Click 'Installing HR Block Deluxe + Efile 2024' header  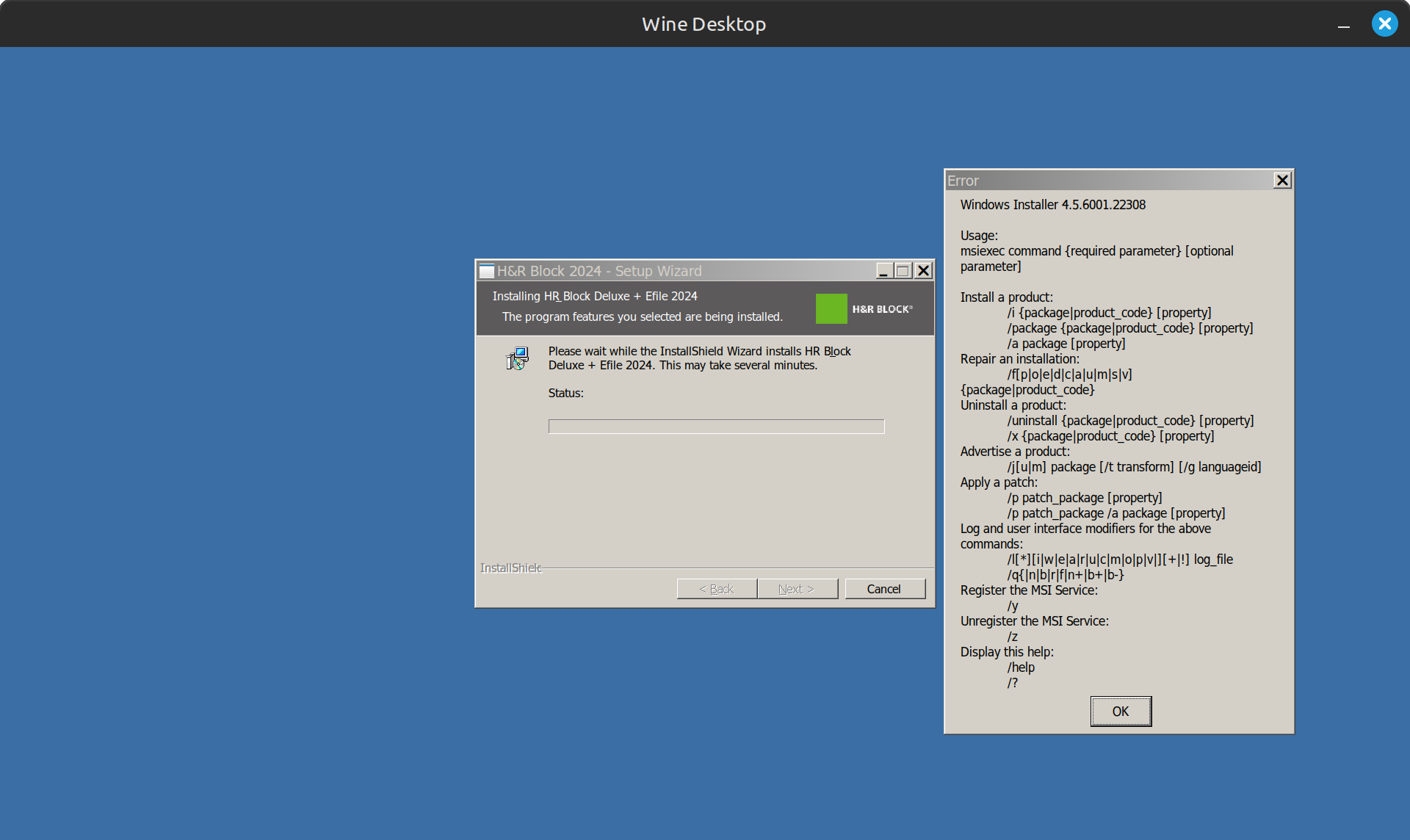click(x=595, y=296)
